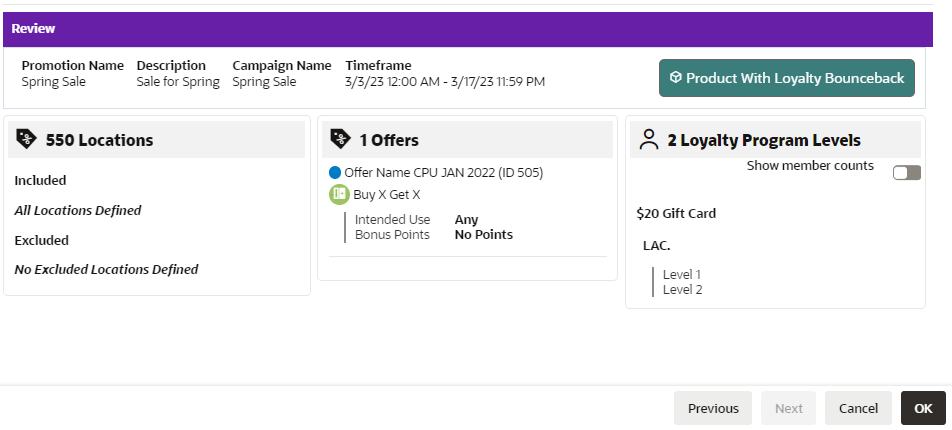Click the box icon in Product With Loyalty Bounceback
This screenshot has height=430, width=952.
click(x=676, y=78)
